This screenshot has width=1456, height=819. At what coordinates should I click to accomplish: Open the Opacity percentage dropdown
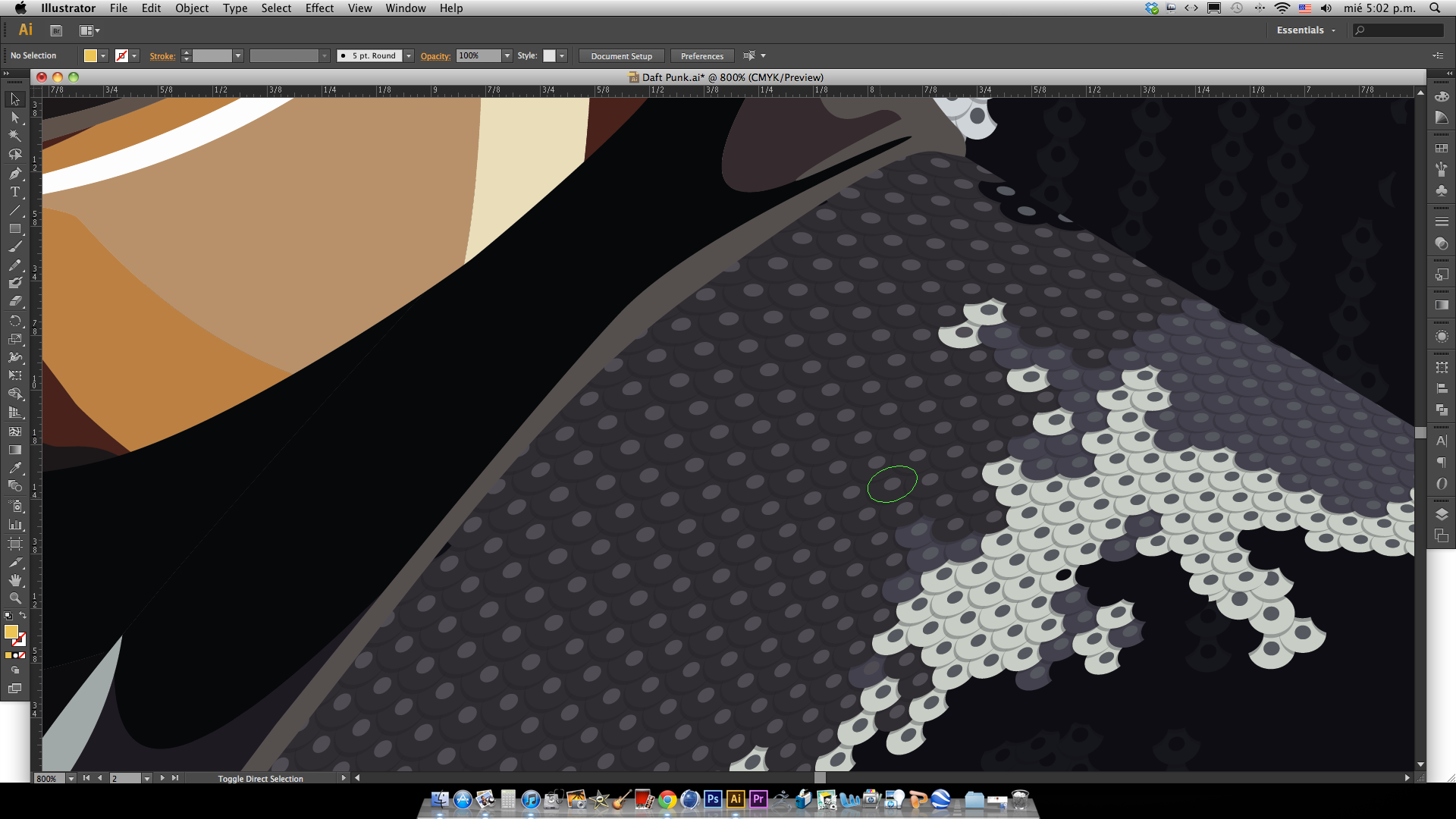tap(507, 56)
